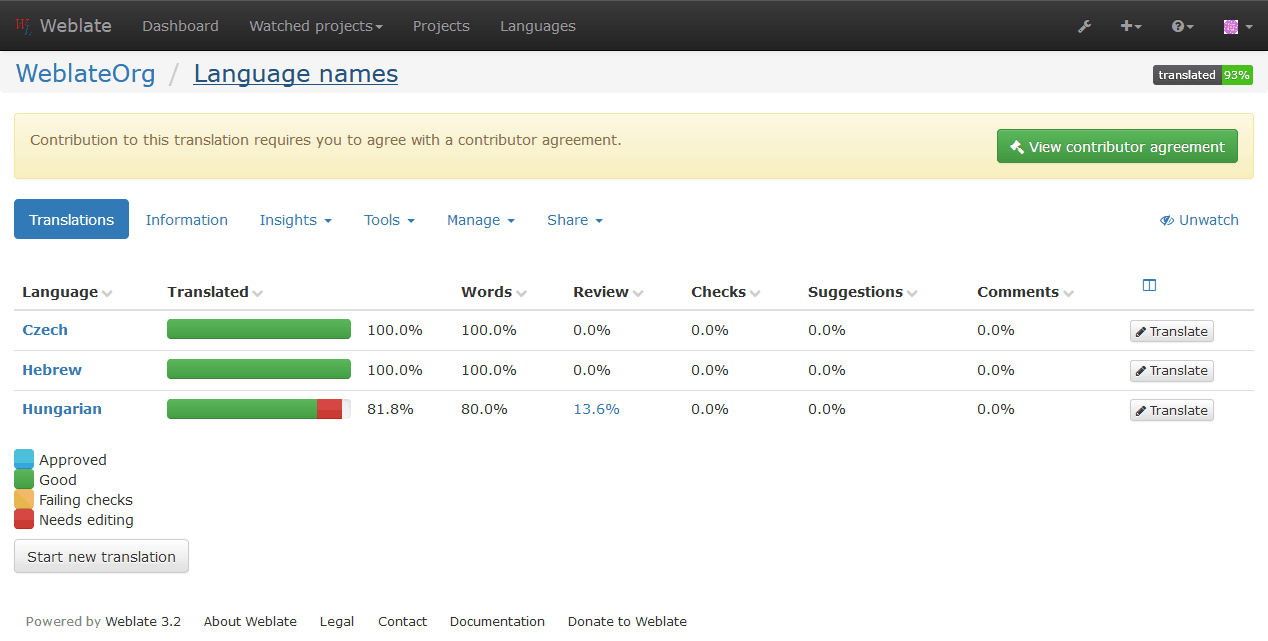
Task: Open the Languages page
Action: tap(538, 26)
